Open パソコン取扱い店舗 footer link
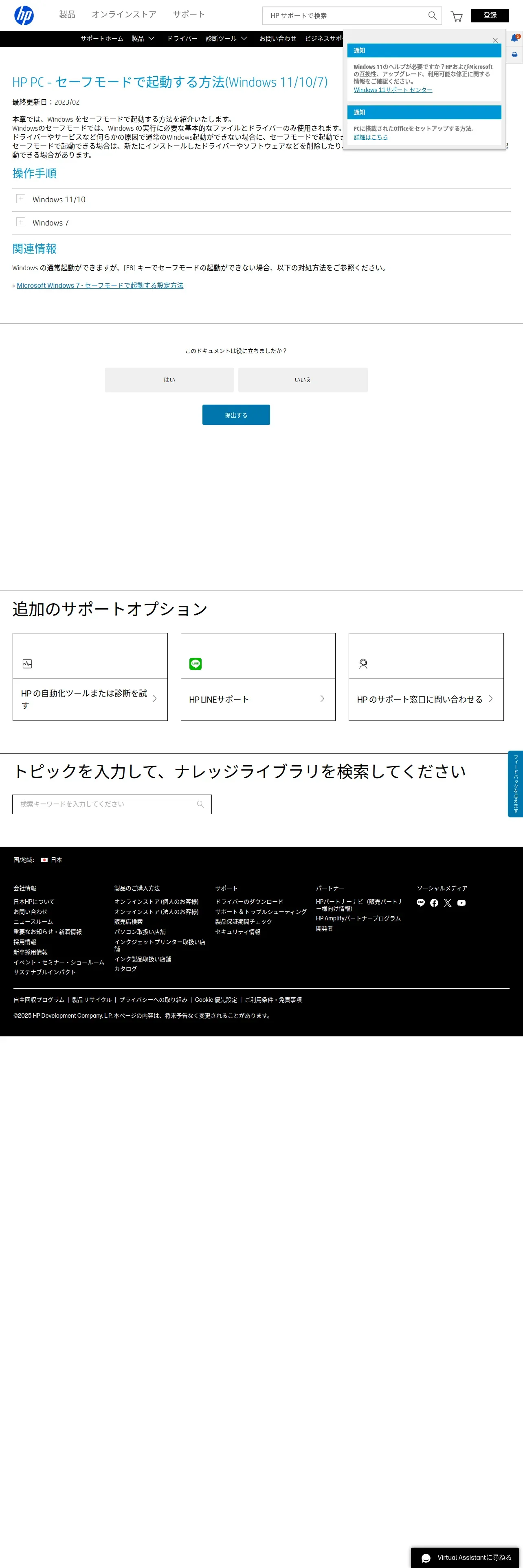 [x=140, y=932]
